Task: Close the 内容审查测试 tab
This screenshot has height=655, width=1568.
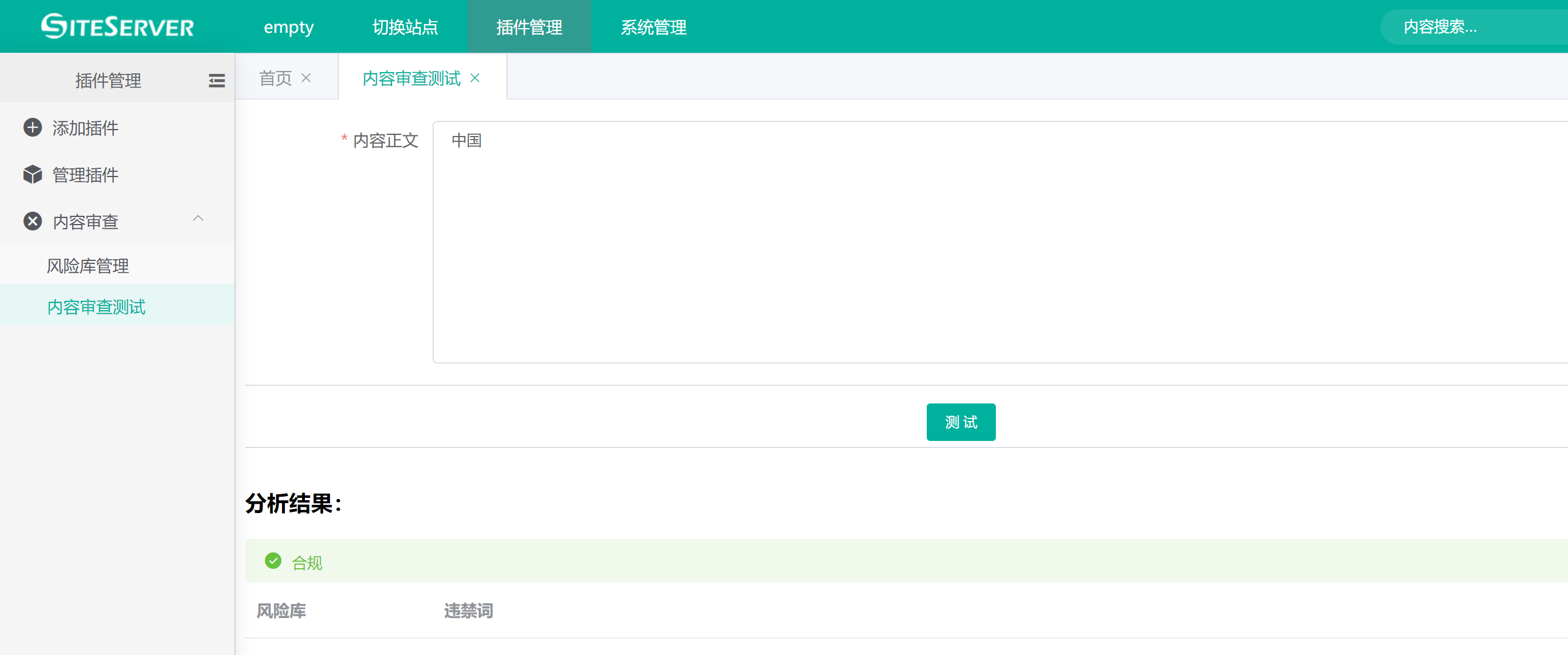Action: pyautogui.click(x=475, y=78)
